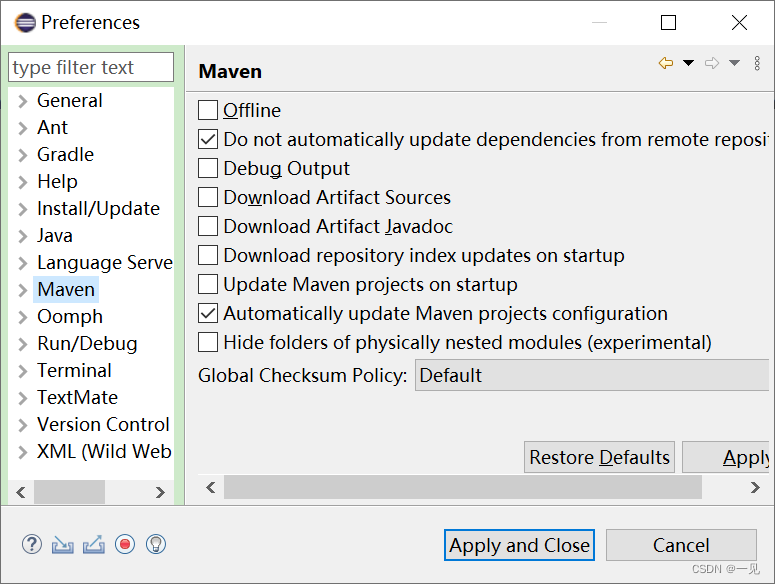The width and height of the screenshot is (775, 584).
Task: Select Run/Debug in the preferences tree
Action: pos(87,343)
